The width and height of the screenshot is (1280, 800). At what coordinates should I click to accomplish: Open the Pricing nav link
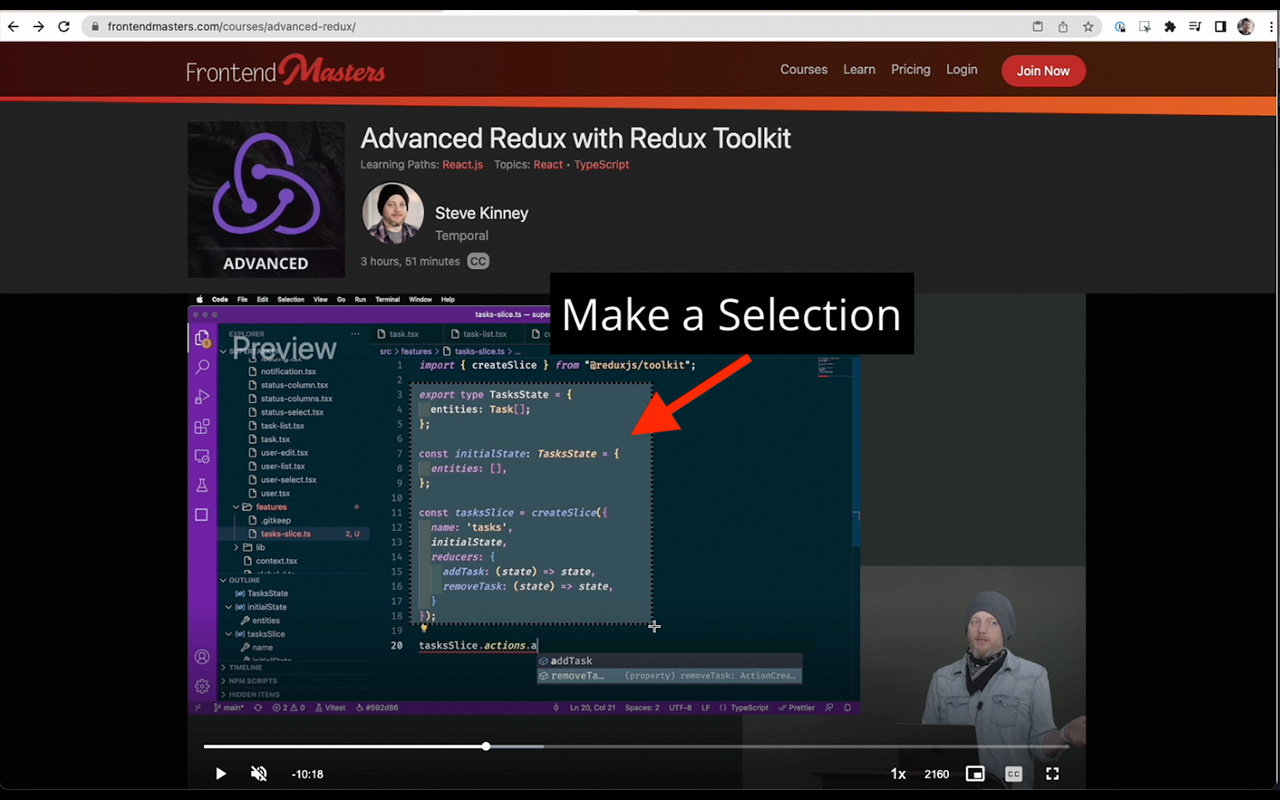tap(910, 70)
